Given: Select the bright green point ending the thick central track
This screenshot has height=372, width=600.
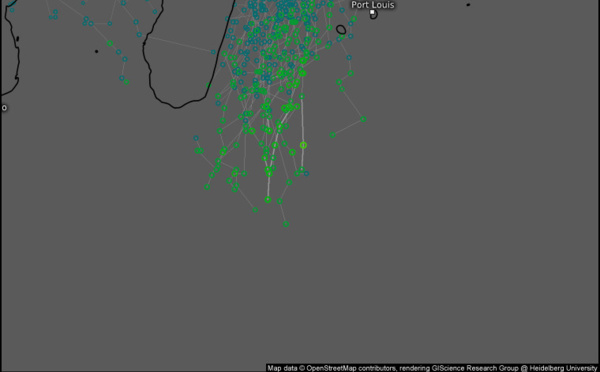Looking at the screenshot, I should [x=267, y=200].
